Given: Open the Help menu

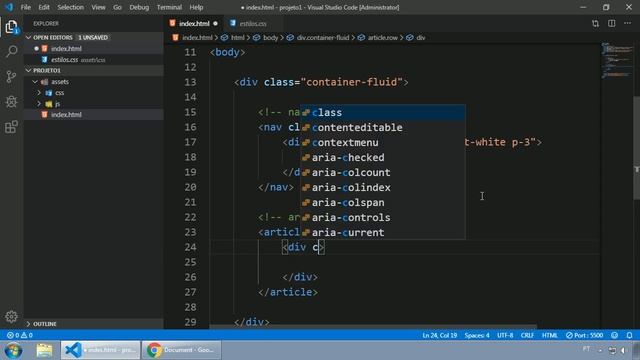Looking at the screenshot, I should (x=196, y=7).
